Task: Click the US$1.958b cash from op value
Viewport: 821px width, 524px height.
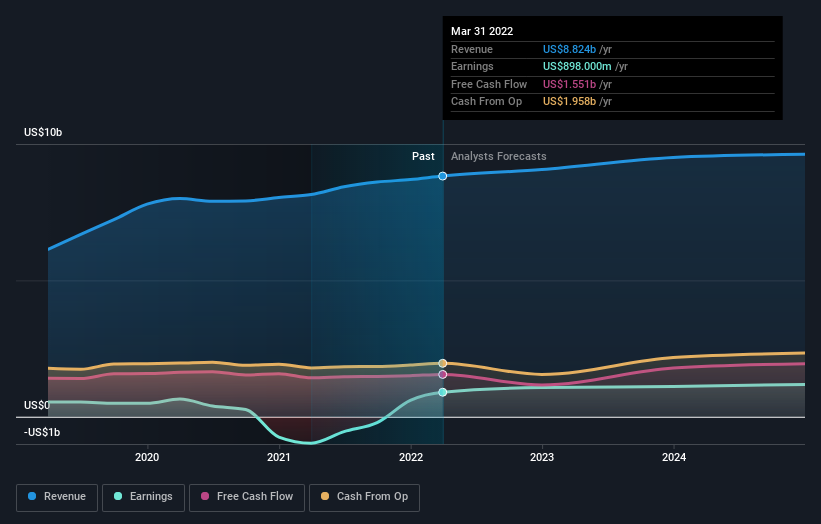Action: [x=569, y=102]
